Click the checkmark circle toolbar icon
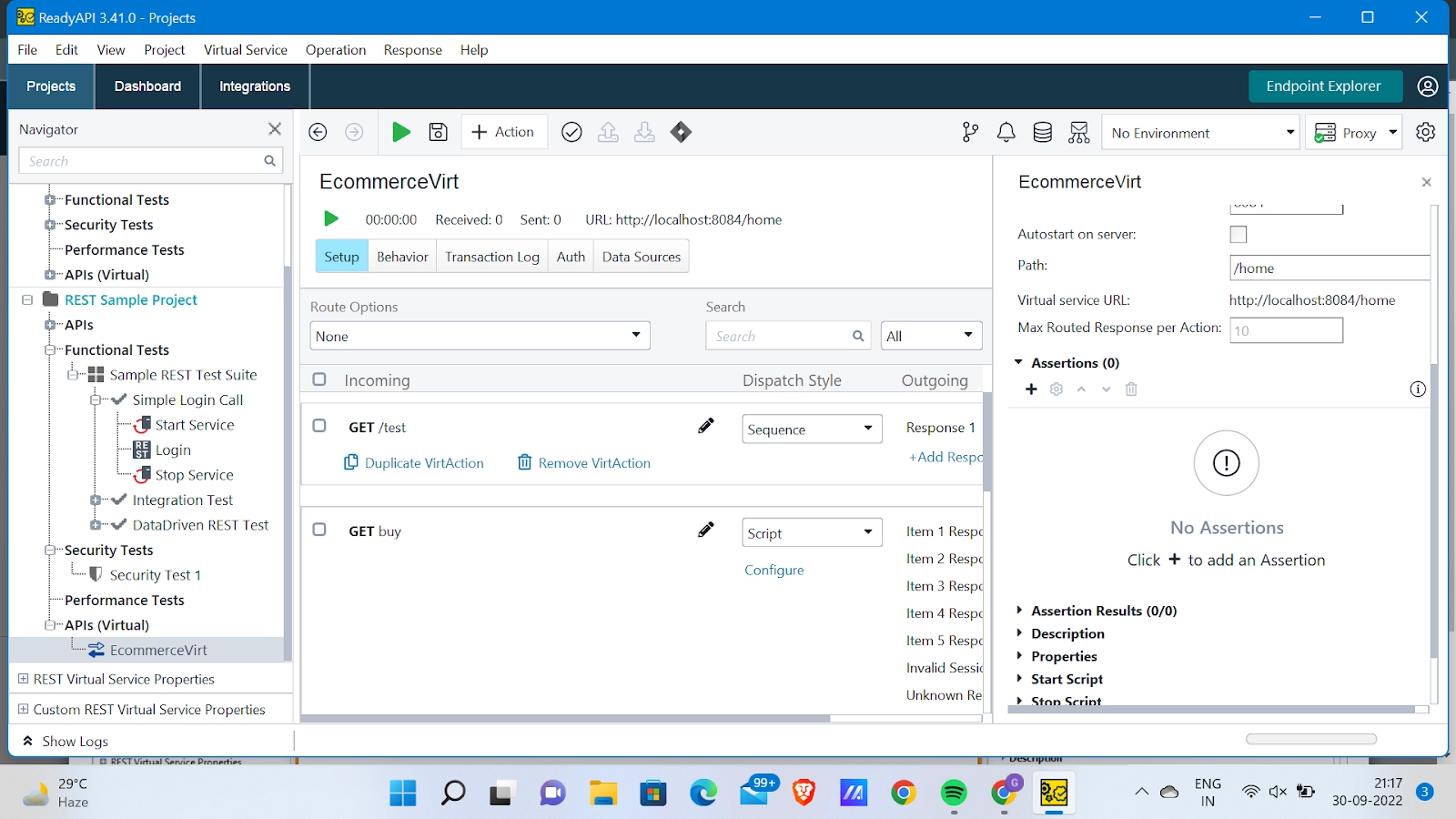The image size is (1456, 819). (x=571, y=132)
